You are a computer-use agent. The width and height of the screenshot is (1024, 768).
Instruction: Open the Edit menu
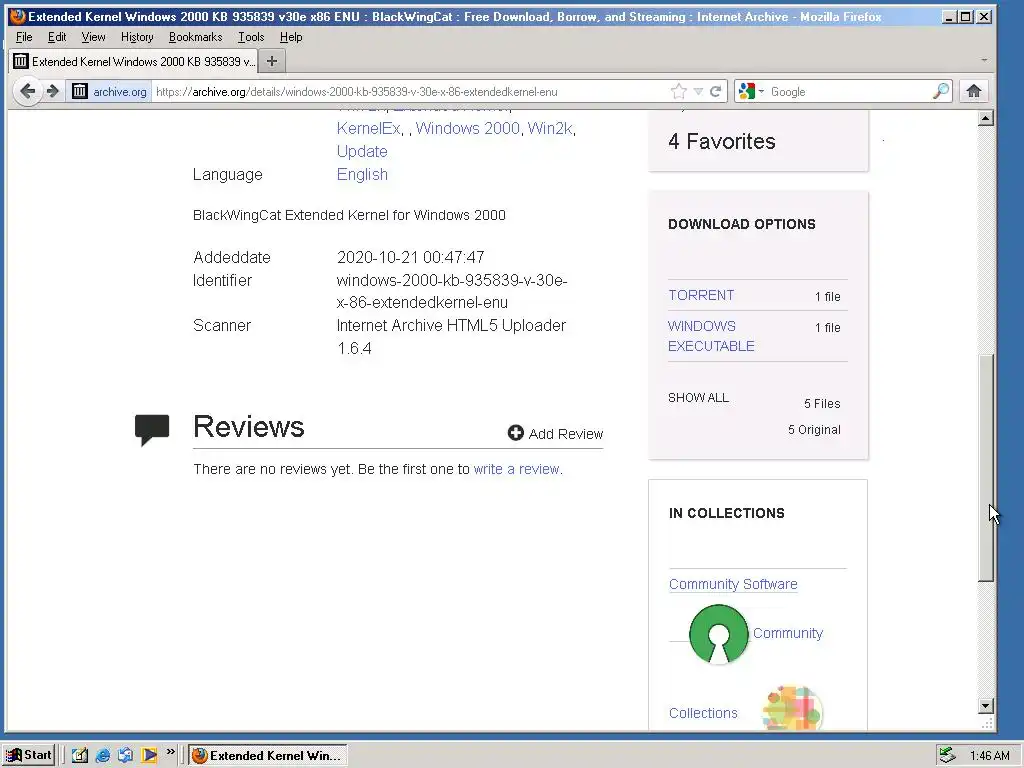click(x=57, y=37)
